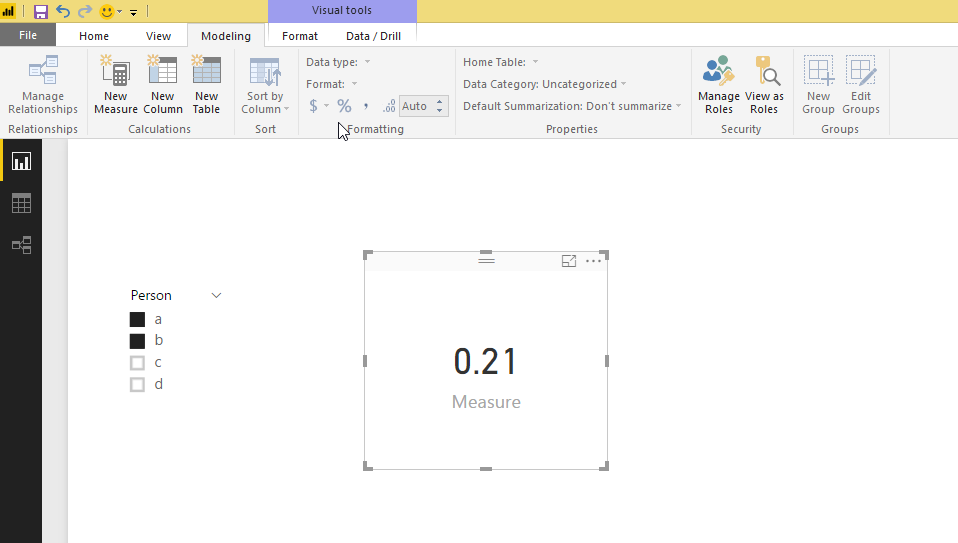
Task: Increase decimal places with up arrow
Action: [439, 102]
